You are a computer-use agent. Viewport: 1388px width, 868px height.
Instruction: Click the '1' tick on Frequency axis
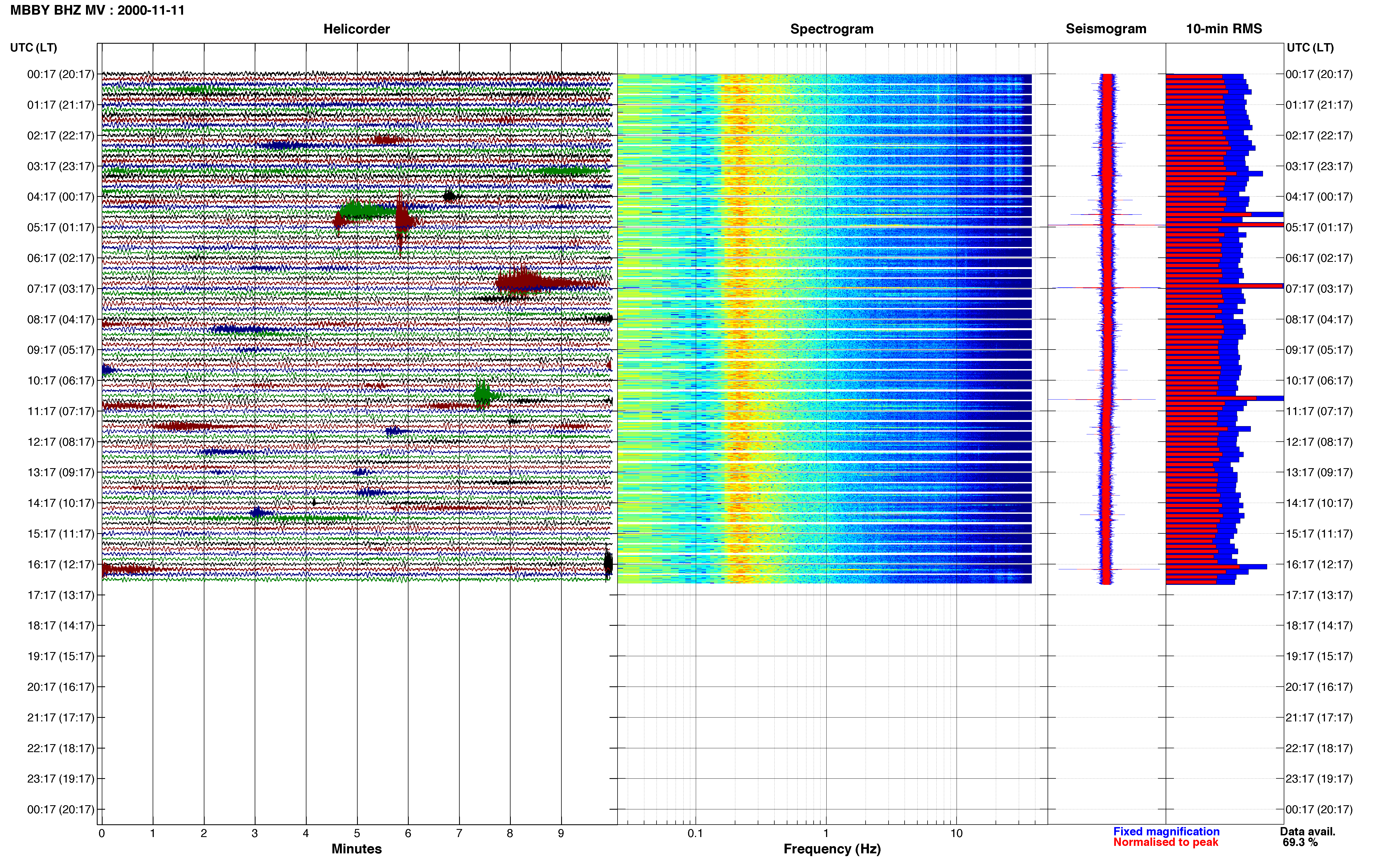point(826,833)
